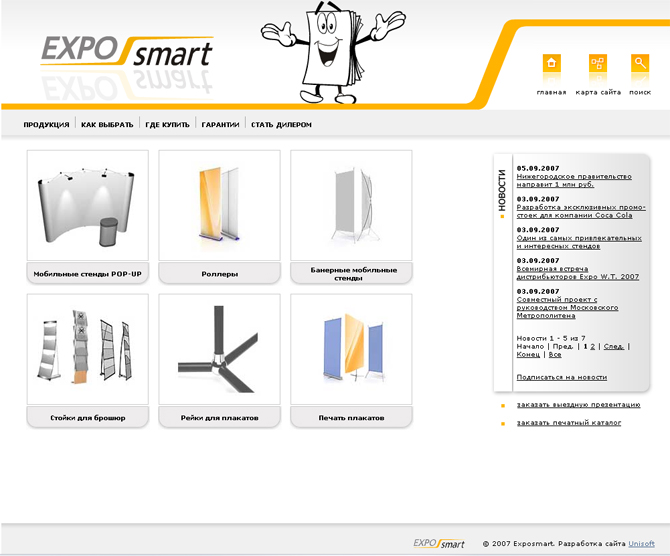Go to news page 2

tap(592, 347)
